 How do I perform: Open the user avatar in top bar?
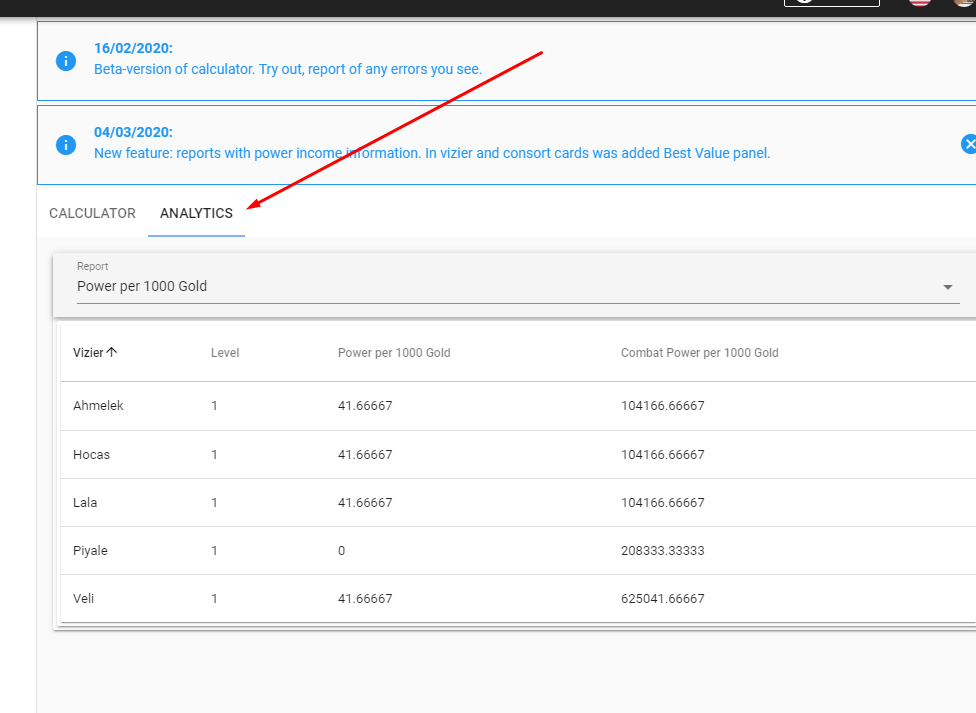click(x=964, y=3)
